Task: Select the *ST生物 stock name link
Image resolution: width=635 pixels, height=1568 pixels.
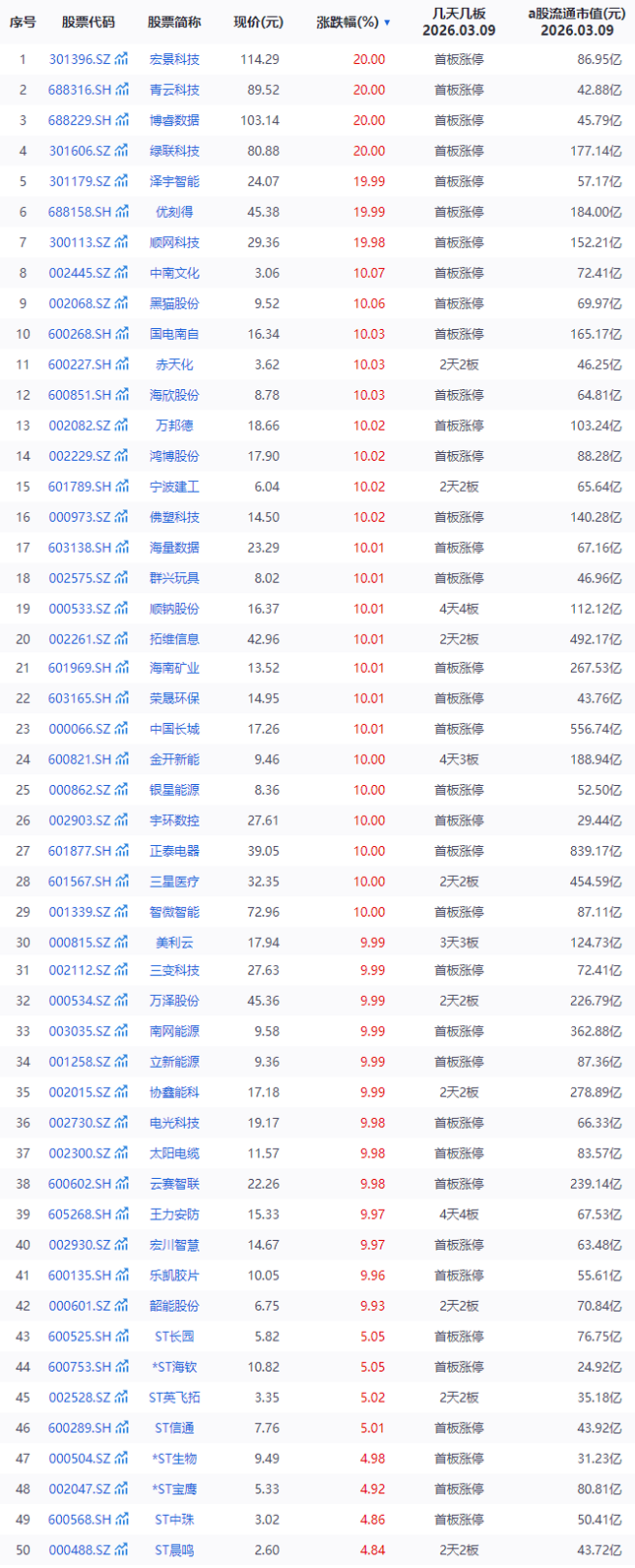Action: (x=173, y=1459)
